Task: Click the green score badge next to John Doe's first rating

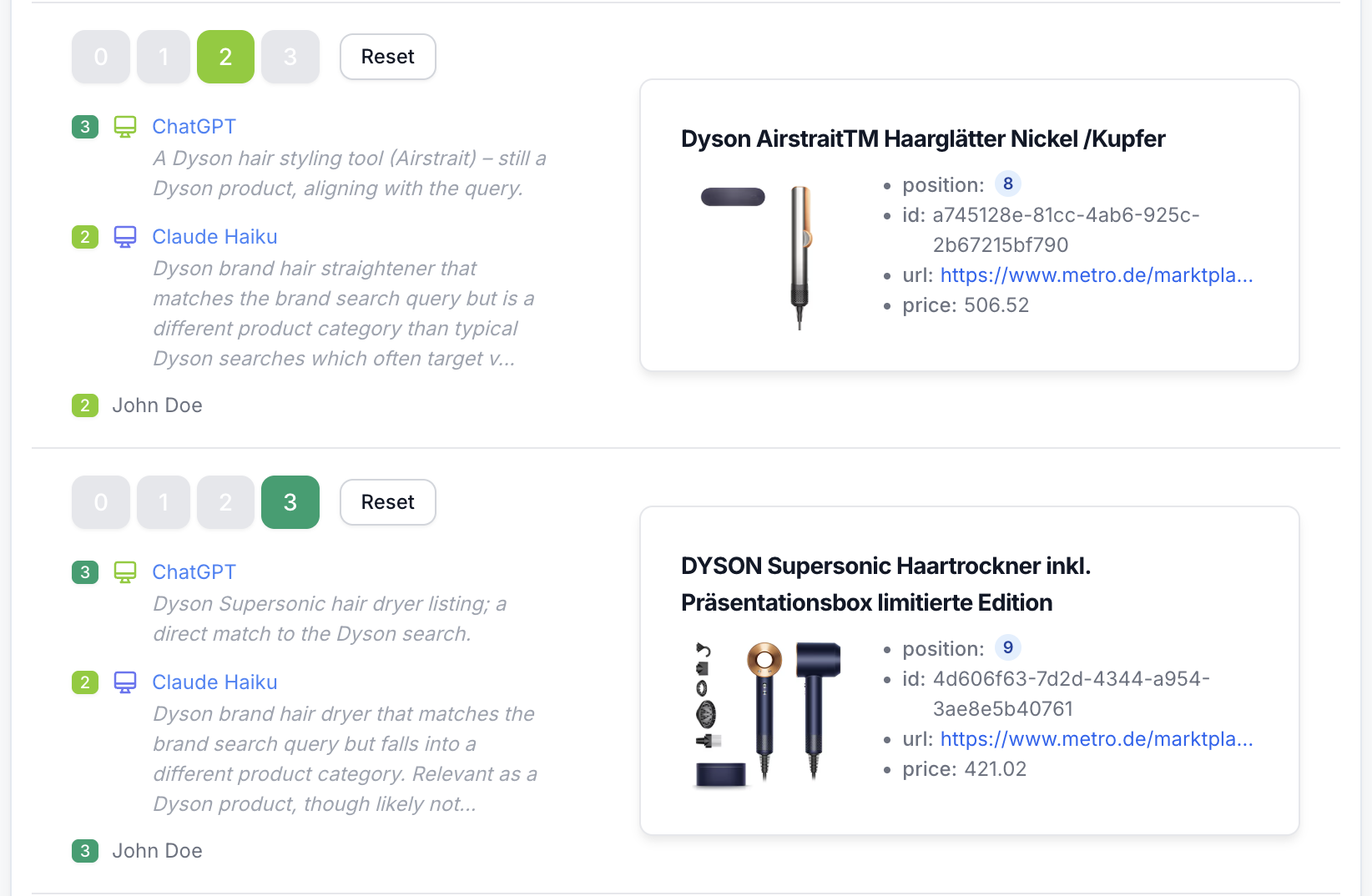Action: point(84,405)
